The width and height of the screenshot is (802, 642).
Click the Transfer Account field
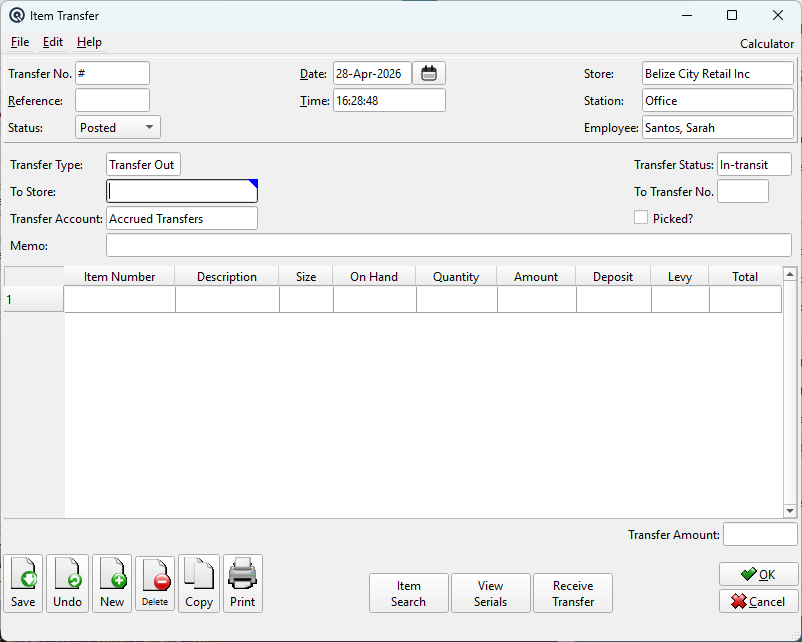(182, 218)
